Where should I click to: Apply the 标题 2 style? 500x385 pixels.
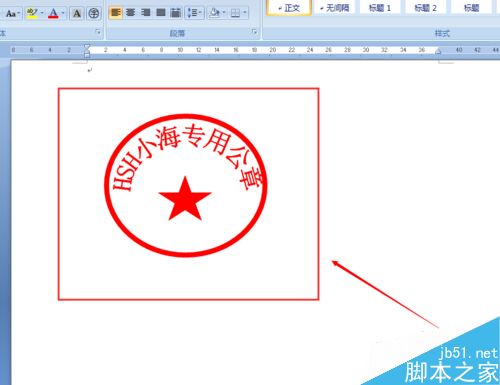coord(425,7)
